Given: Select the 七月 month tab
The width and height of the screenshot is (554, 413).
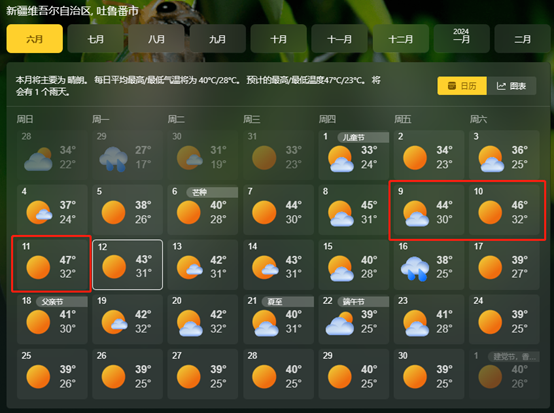Looking at the screenshot, I should point(95,39).
